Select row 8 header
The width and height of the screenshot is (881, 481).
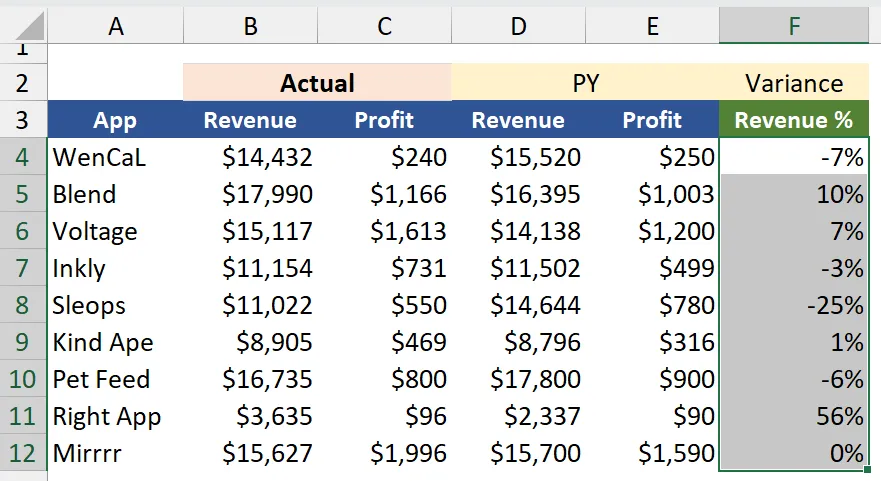tap(22, 305)
